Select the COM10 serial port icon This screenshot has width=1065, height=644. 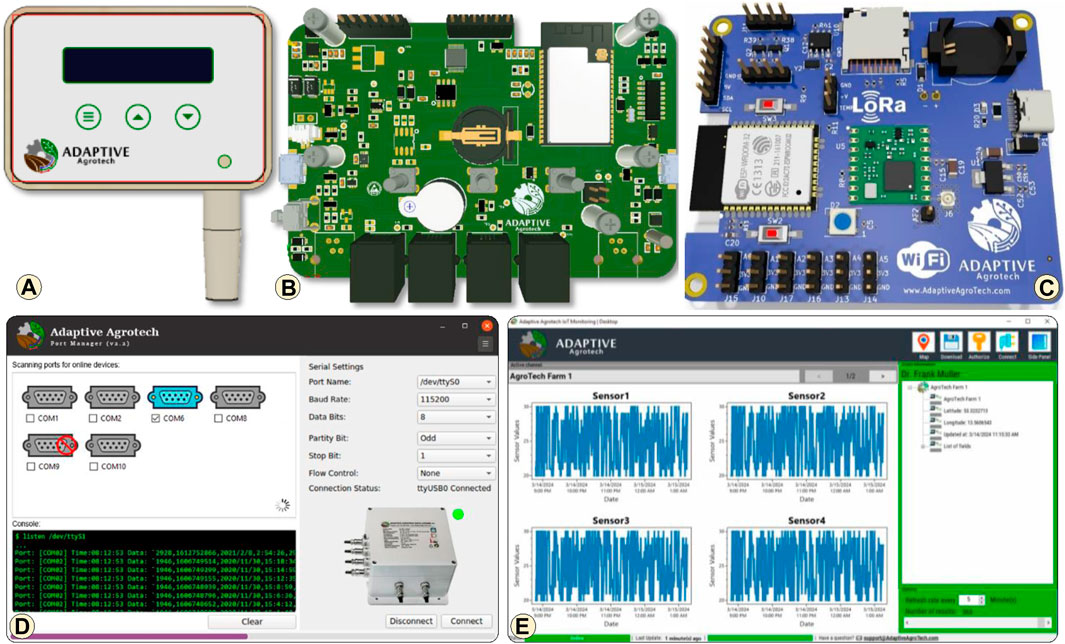pyautogui.click(x=113, y=445)
